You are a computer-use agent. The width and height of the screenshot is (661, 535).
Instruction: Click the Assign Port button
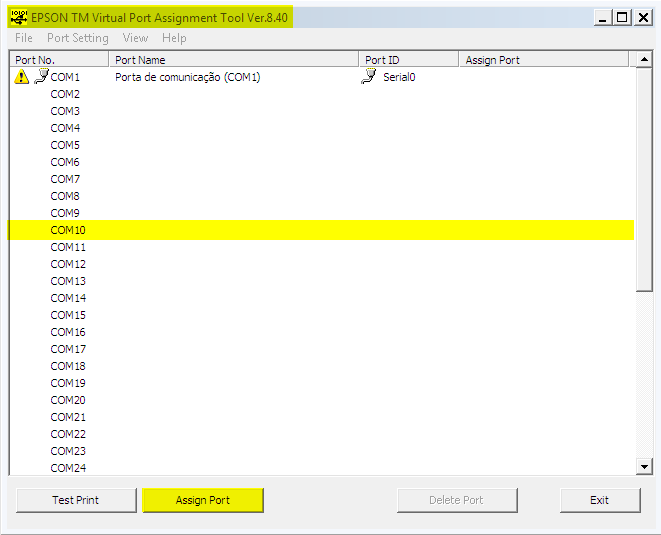tap(203, 500)
